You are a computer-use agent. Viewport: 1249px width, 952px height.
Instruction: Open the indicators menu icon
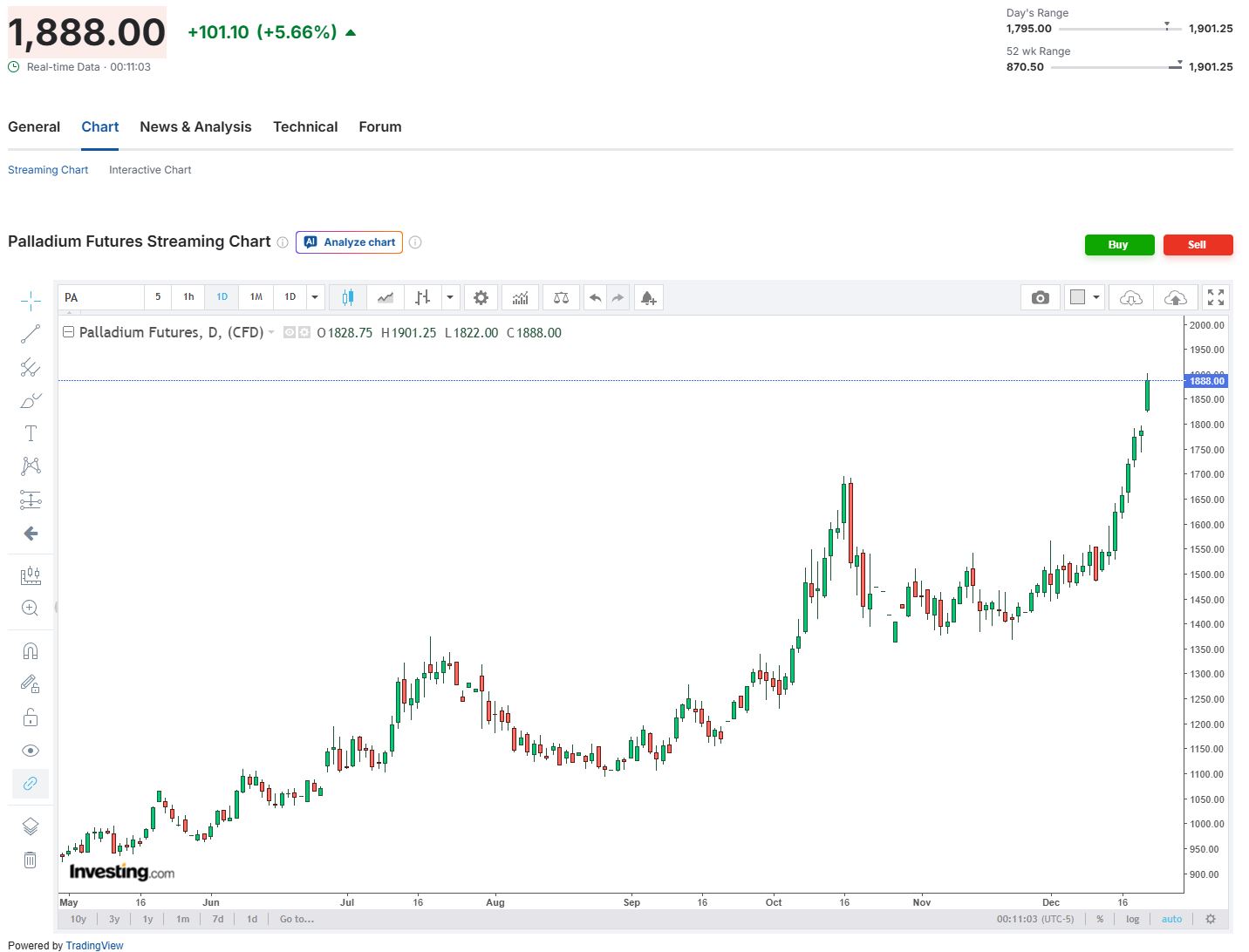point(521,297)
